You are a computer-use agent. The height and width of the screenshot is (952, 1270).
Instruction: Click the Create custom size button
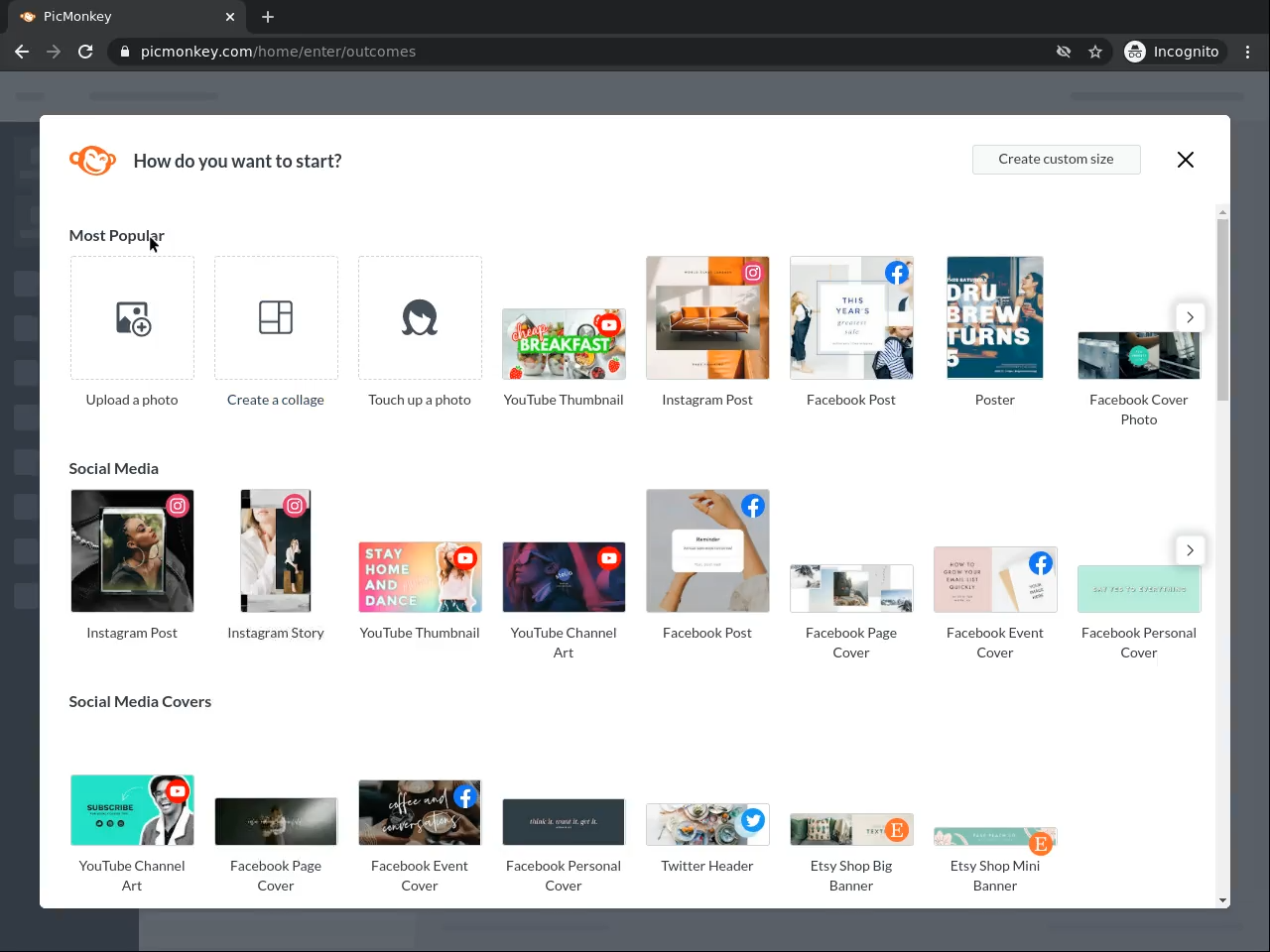click(1056, 160)
